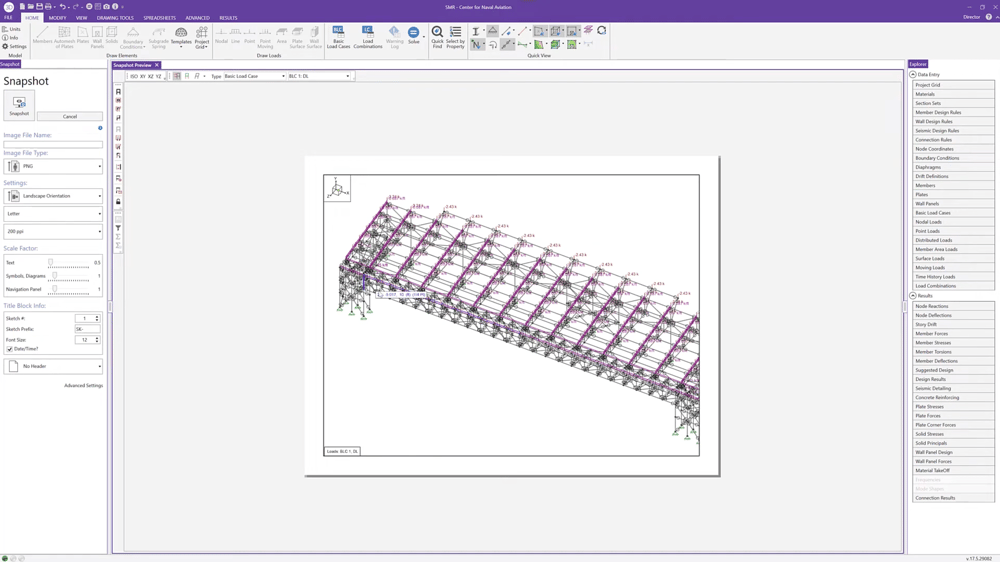Click the Snapshot capture button
Image resolution: width=1000 pixels, height=562 pixels.
point(19,105)
